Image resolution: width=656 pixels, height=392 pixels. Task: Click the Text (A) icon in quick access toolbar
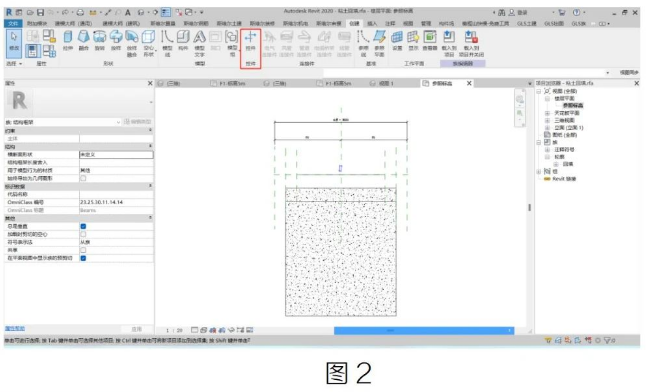point(128,13)
